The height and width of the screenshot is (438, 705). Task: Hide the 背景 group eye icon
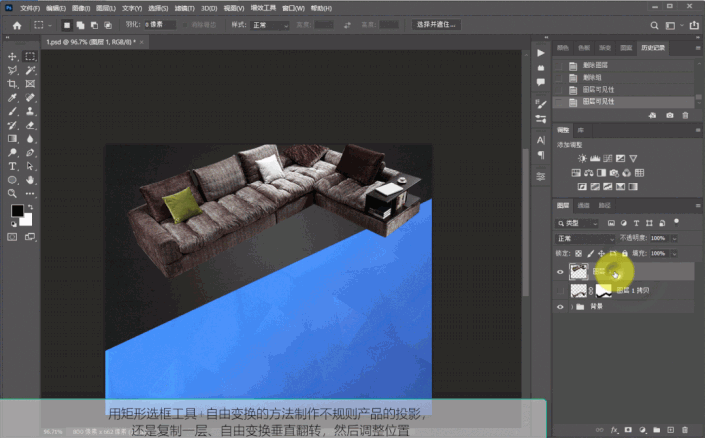pos(560,307)
